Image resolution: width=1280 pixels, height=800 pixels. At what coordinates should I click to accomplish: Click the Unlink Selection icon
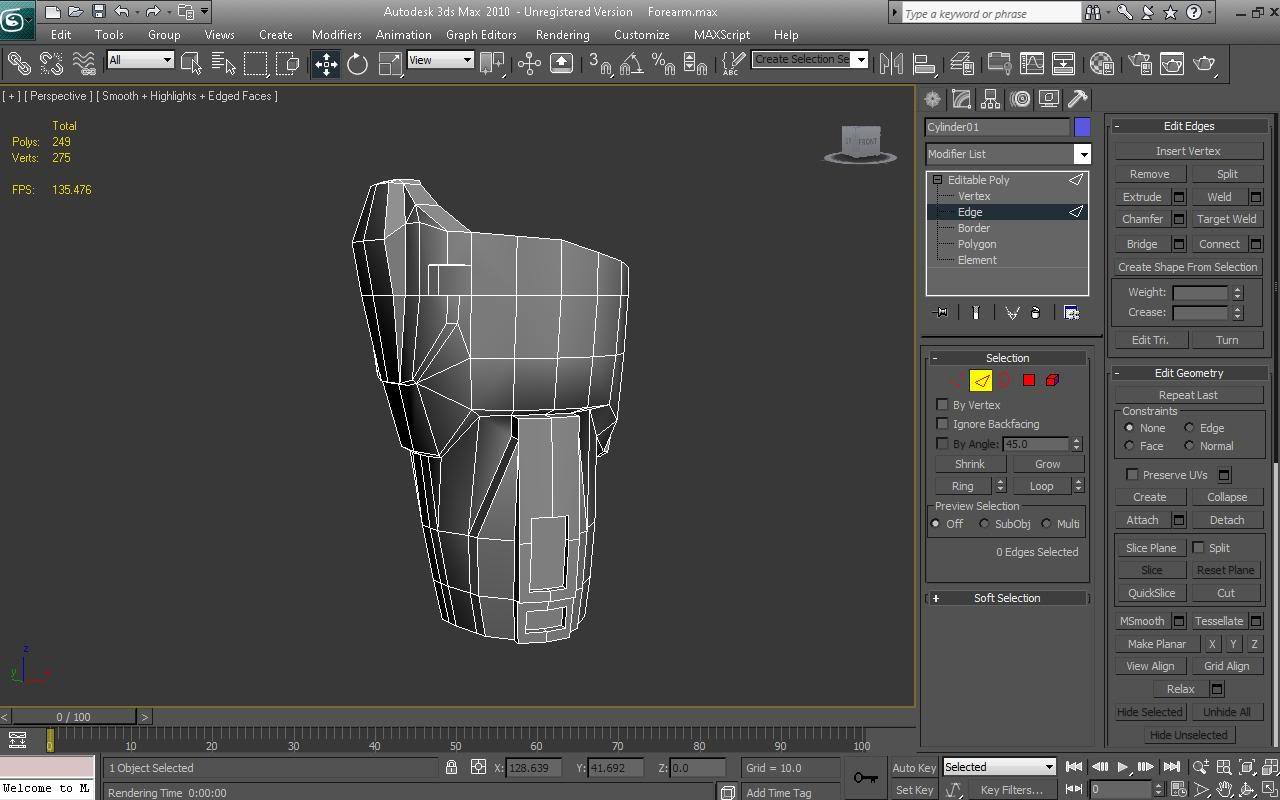[x=51, y=64]
